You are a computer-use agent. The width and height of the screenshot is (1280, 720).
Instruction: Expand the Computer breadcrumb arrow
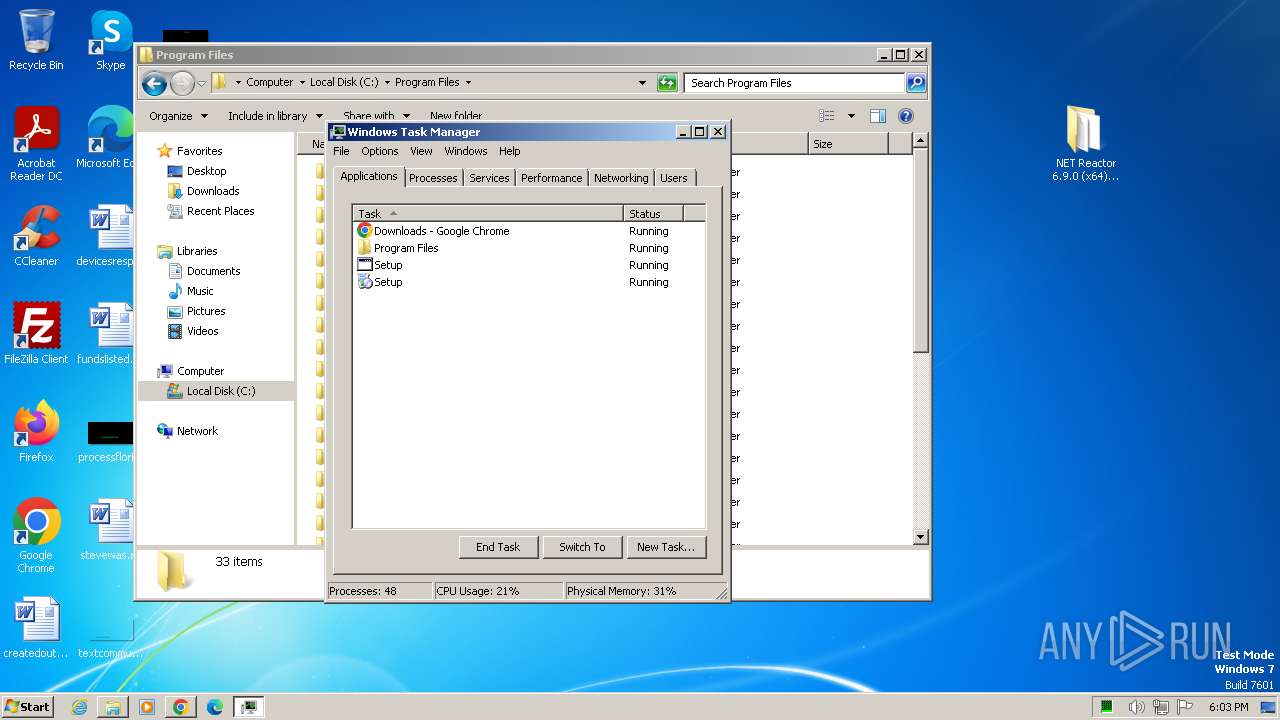(x=302, y=83)
